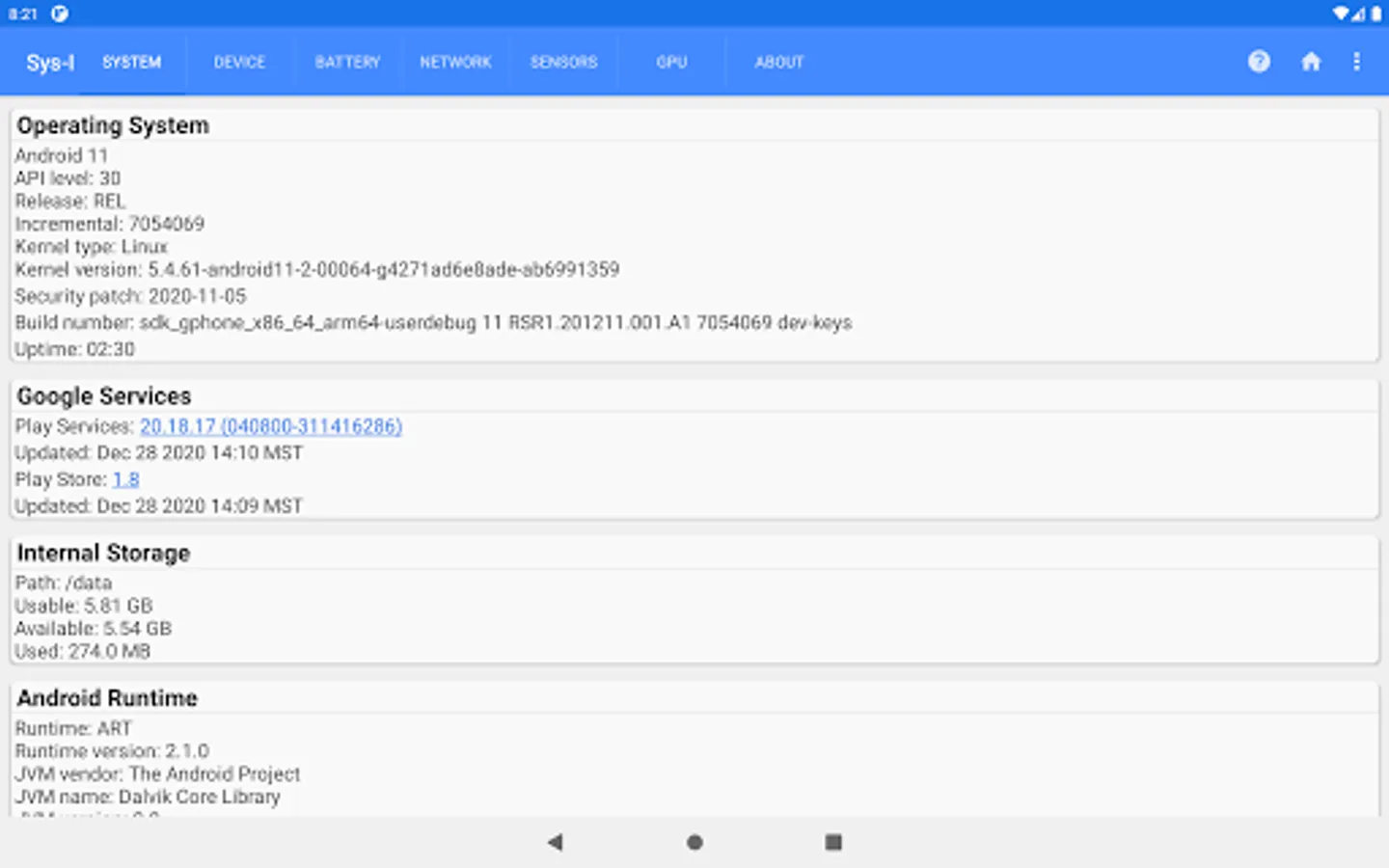1389x868 pixels.
Task: Open Play Store version link 1.8
Action: coord(126,479)
